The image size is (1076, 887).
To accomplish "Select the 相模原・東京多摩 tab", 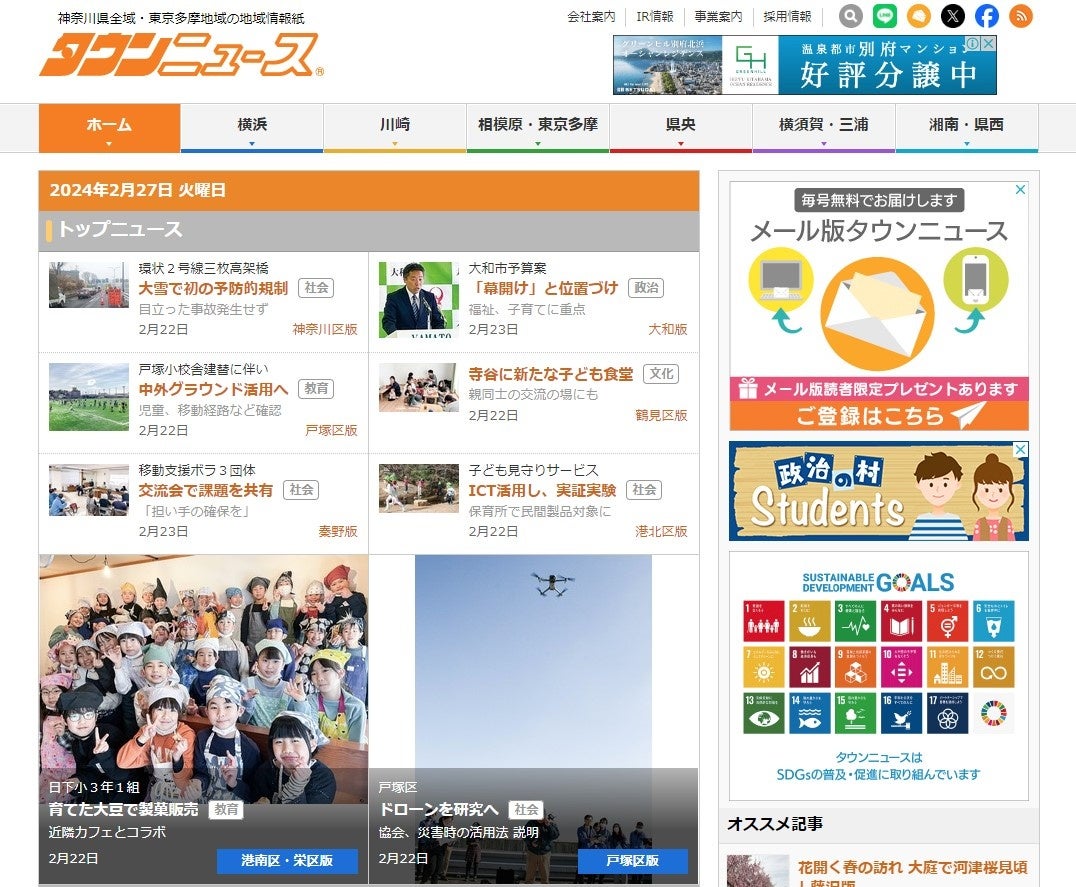I will point(538,128).
